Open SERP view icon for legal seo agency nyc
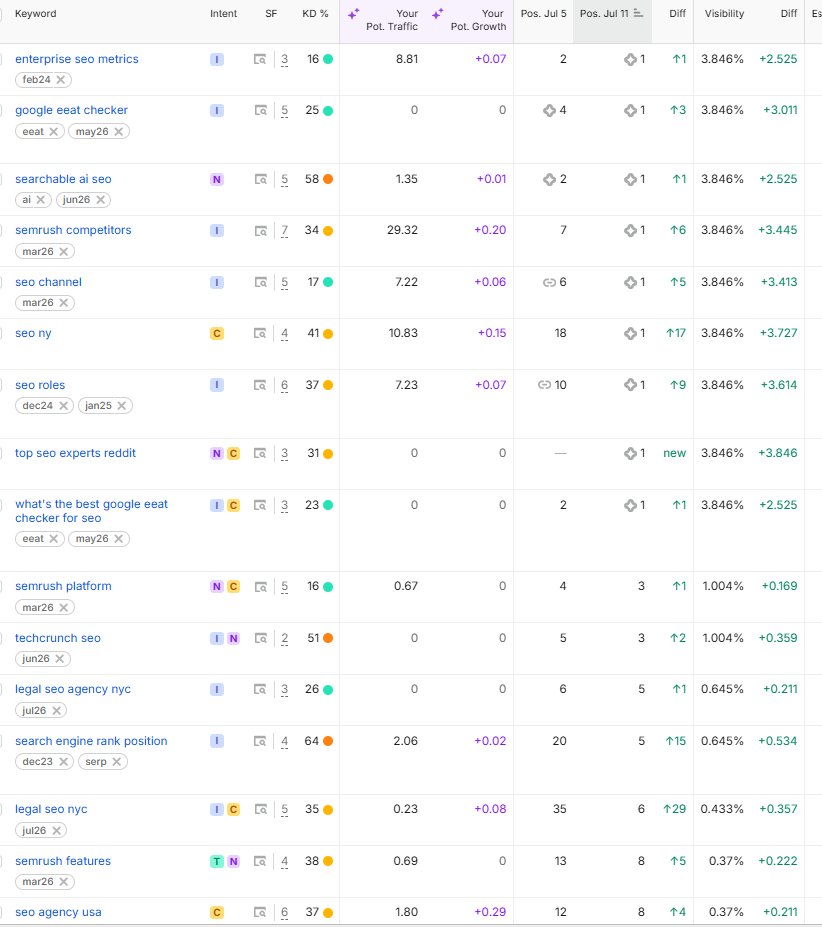Viewport: 822px width, 927px height. [x=260, y=689]
